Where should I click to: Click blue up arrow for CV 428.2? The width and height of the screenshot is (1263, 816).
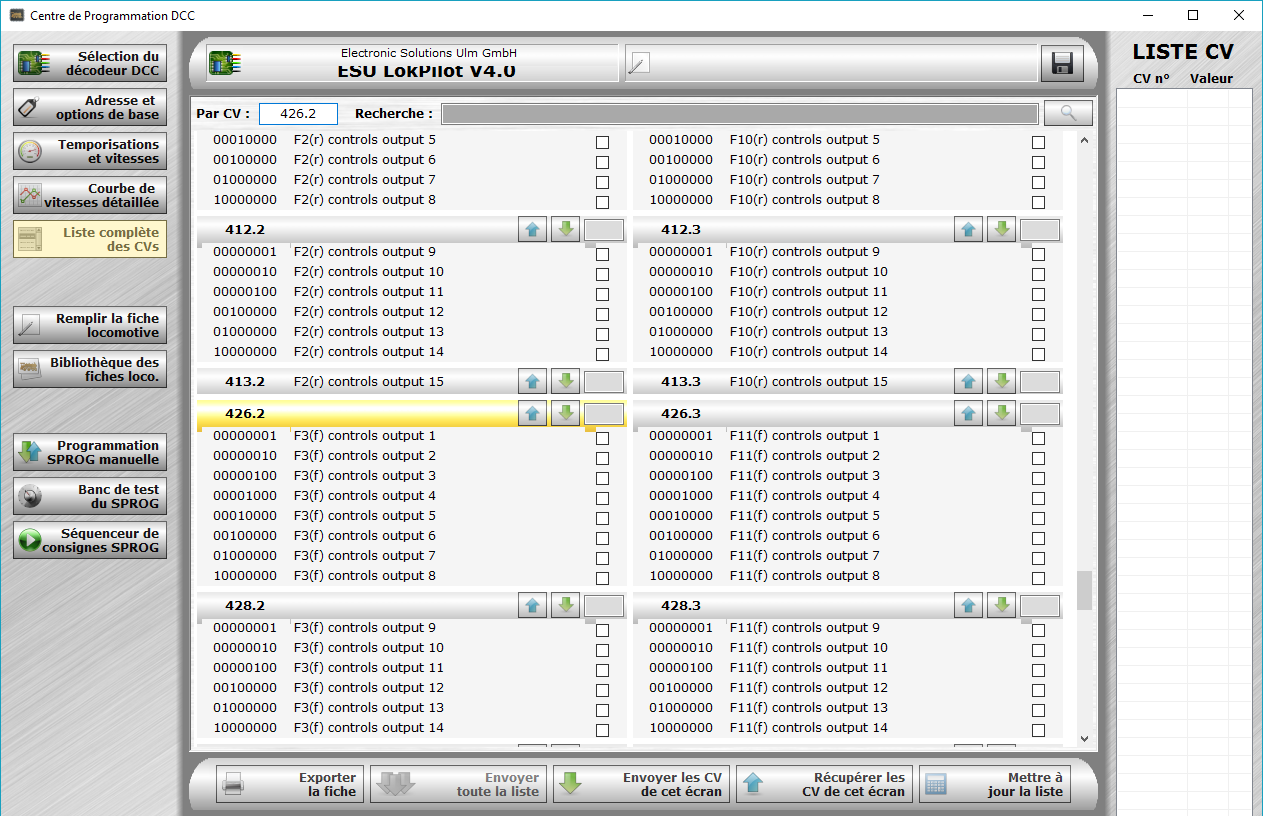tap(533, 606)
